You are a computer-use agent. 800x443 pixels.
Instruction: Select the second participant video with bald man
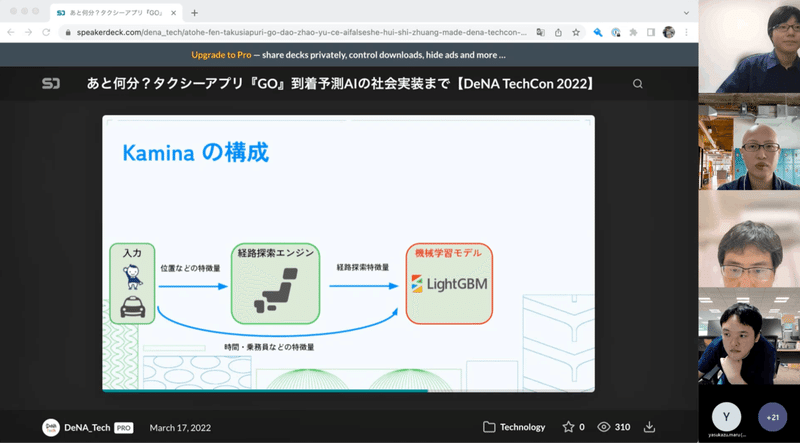click(749, 141)
